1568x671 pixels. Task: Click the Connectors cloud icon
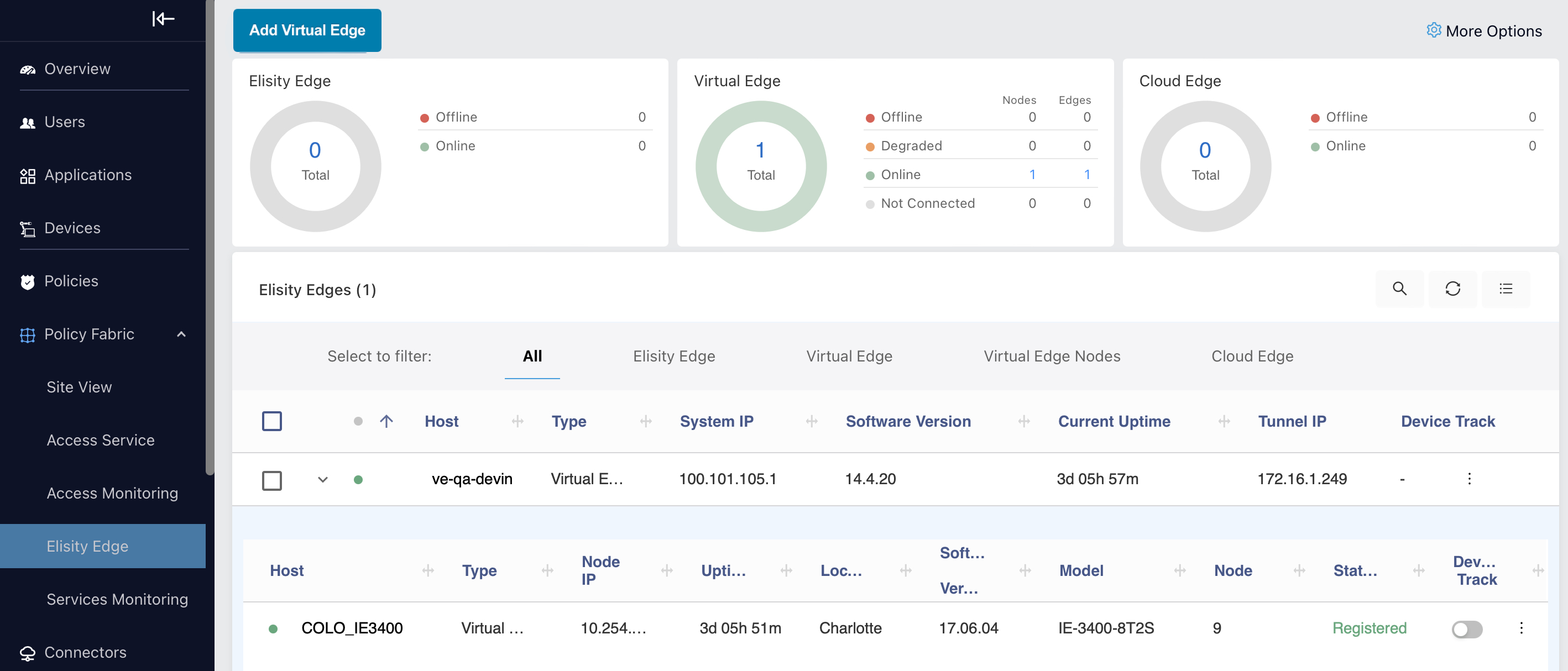[28, 653]
